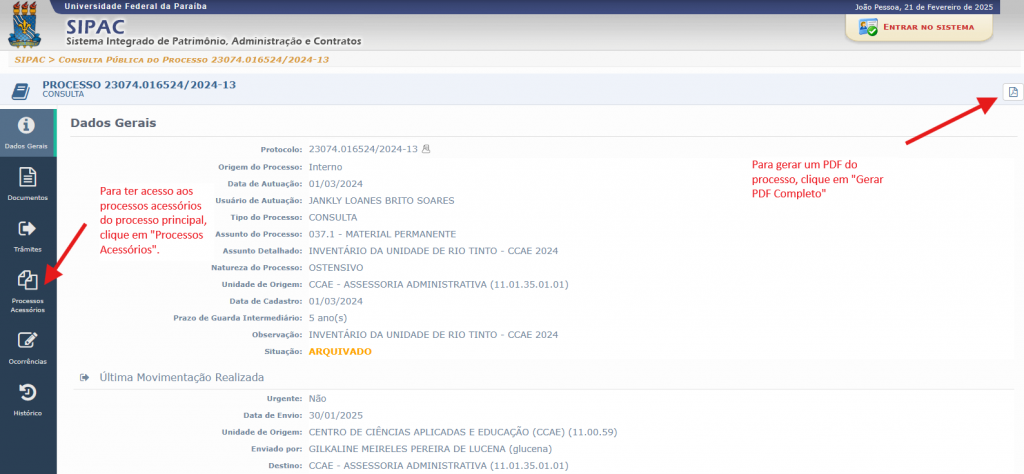Open Processos Acessórios in the sidebar
The image size is (1024, 474).
click(27, 290)
